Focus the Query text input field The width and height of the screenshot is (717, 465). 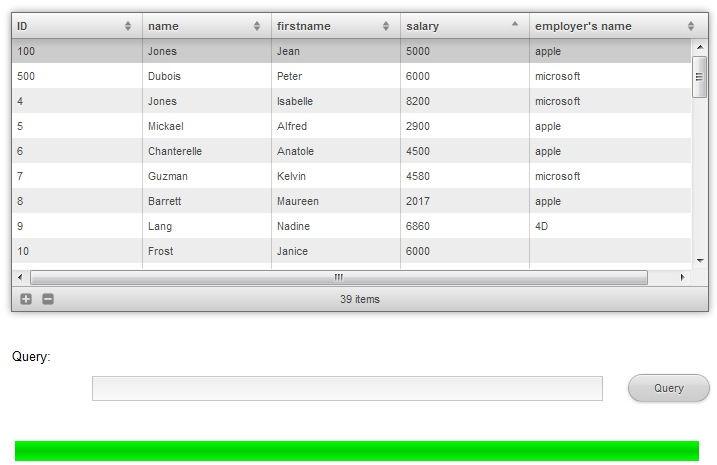pos(347,388)
